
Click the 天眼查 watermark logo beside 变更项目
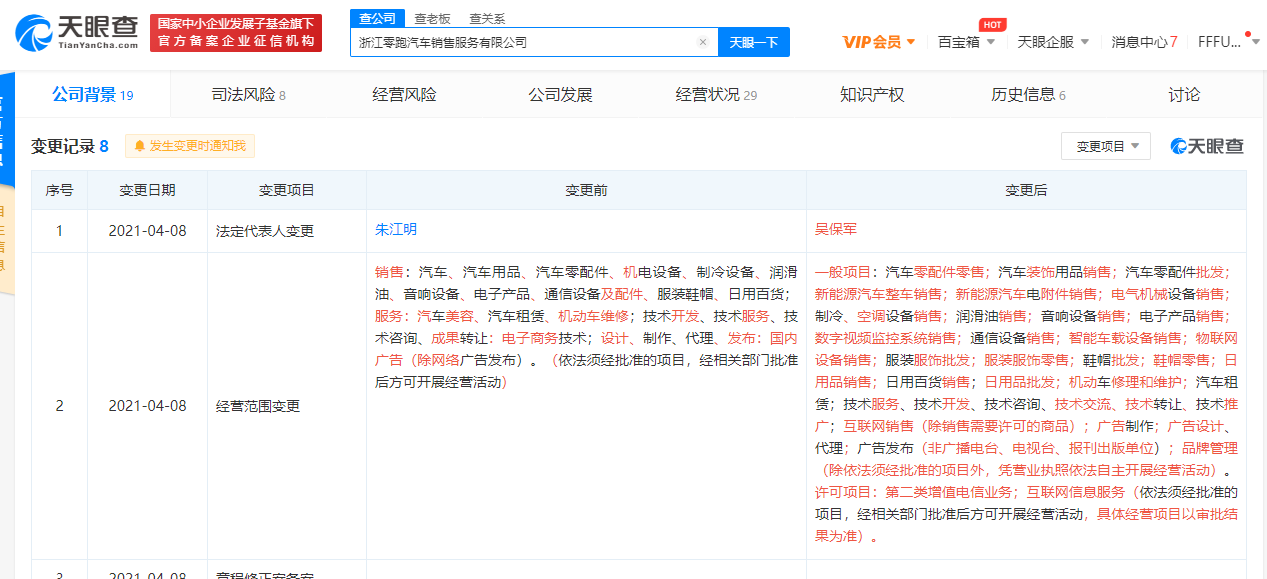(1207, 146)
